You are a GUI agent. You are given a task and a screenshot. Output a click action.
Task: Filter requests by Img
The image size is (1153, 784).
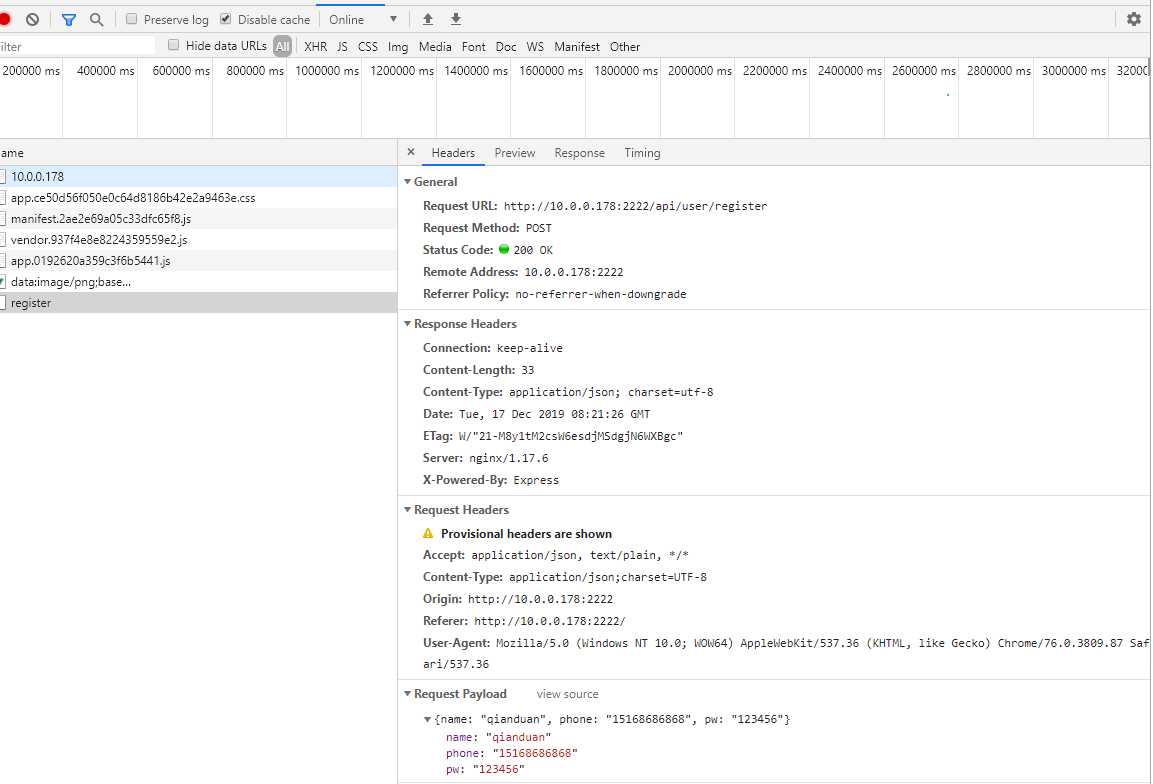(398, 46)
